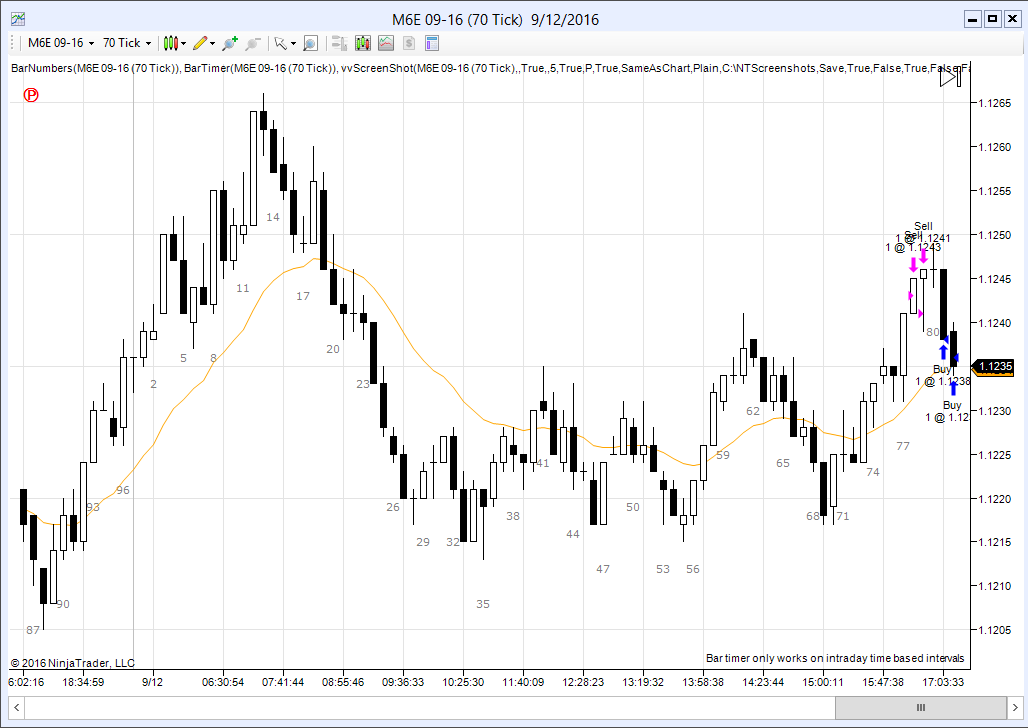1028x728 pixels.
Task: Click the 1.1250 price axis label
Action: (x=995, y=235)
